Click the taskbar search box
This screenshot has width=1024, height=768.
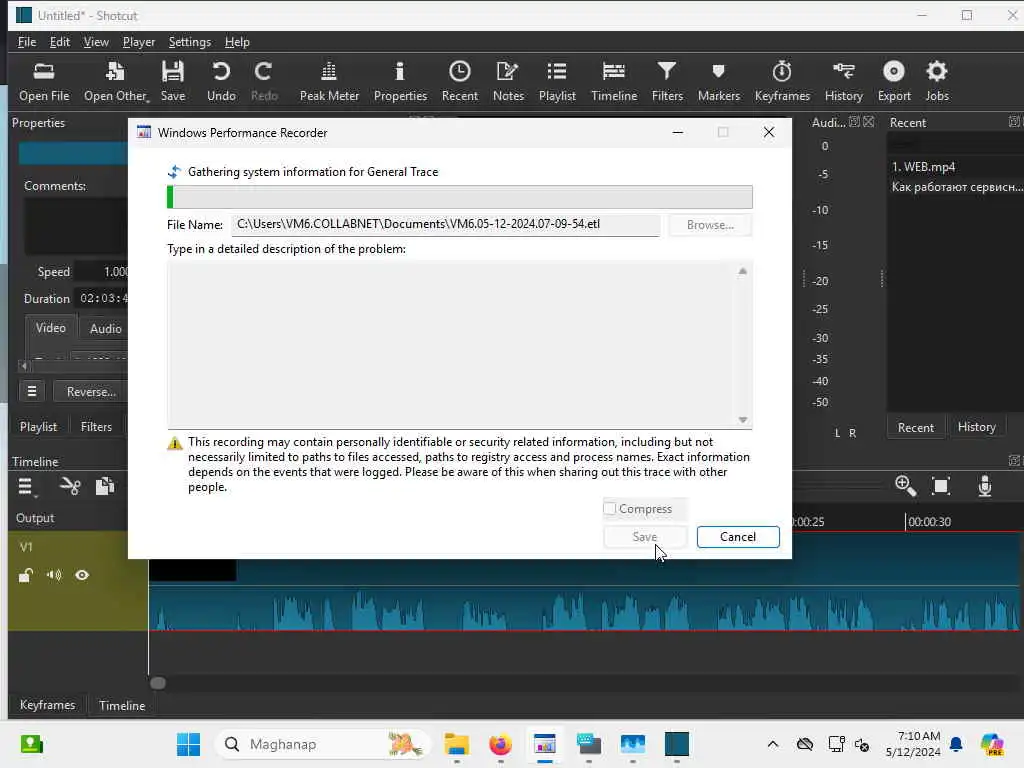(x=323, y=744)
